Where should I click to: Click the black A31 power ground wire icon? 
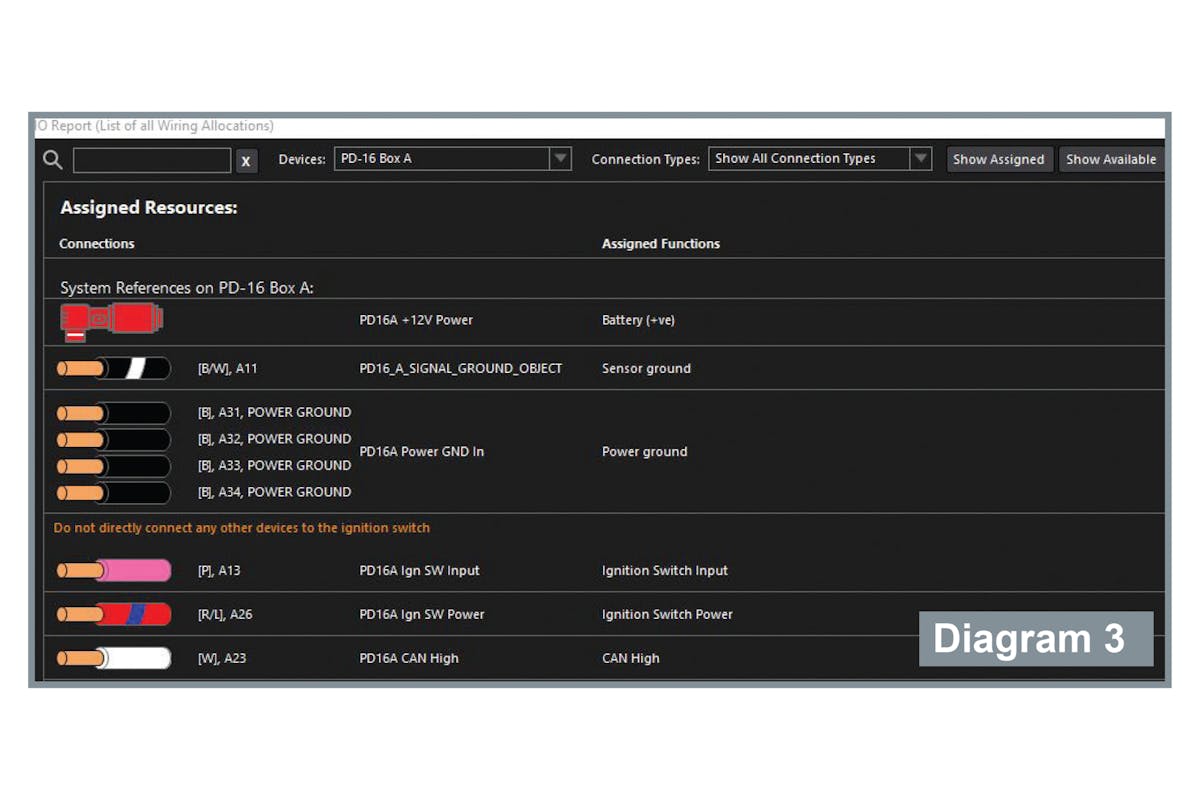pos(113,413)
